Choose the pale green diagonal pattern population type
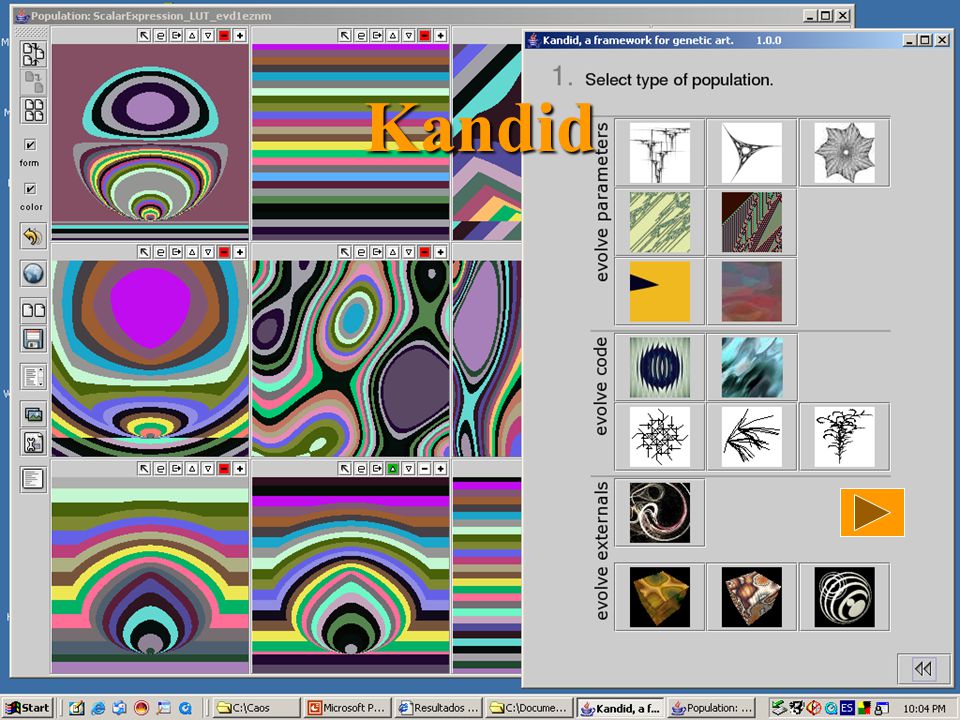 (659, 222)
